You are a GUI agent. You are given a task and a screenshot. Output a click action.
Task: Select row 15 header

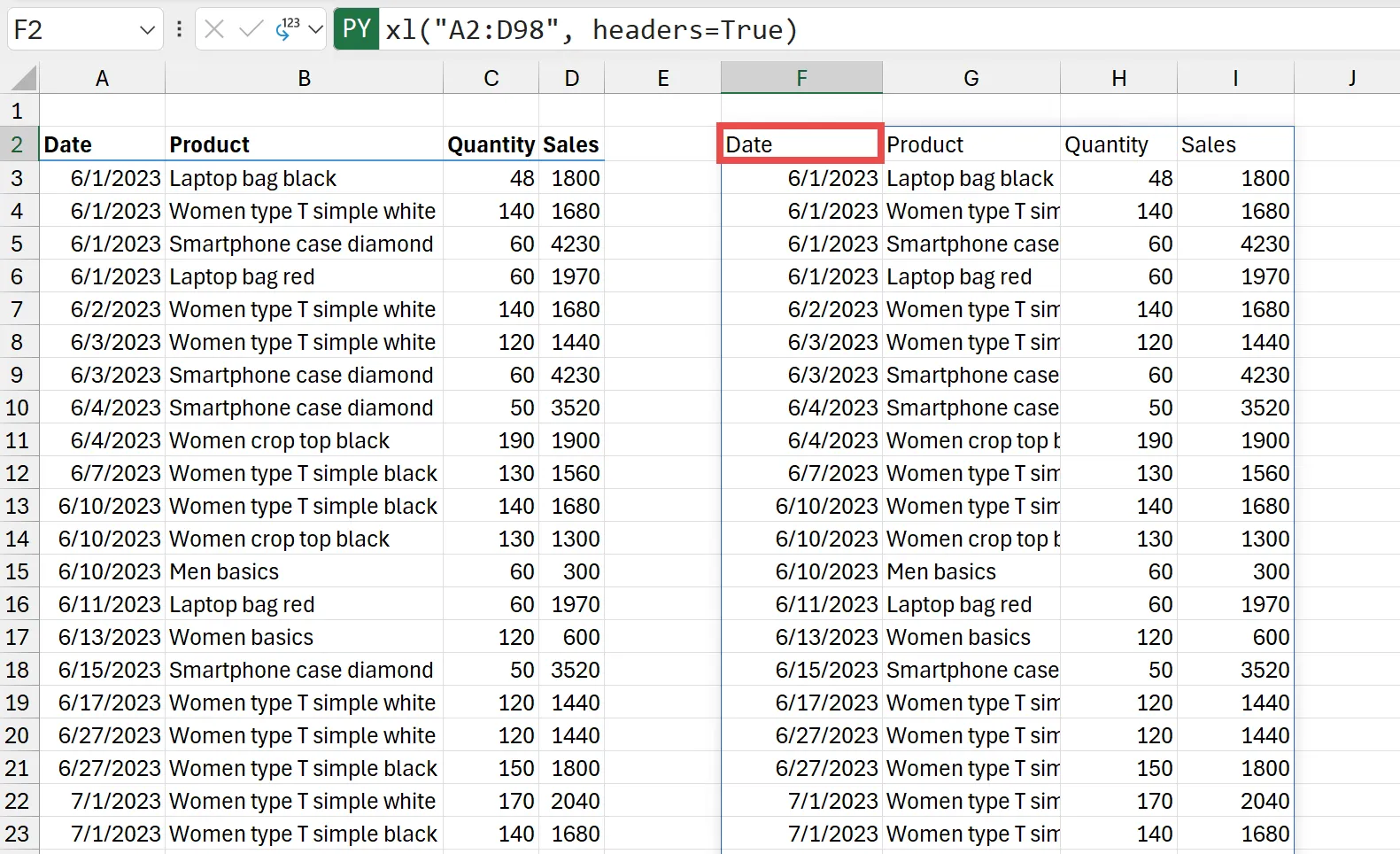pyautogui.click(x=18, y=571)
